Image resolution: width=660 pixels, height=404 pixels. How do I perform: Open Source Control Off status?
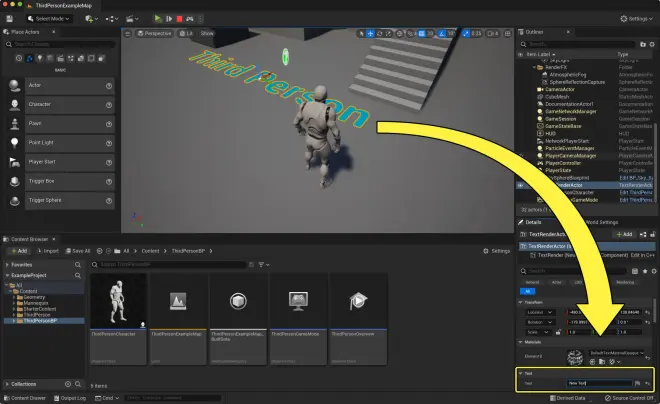tap(629, 398)
